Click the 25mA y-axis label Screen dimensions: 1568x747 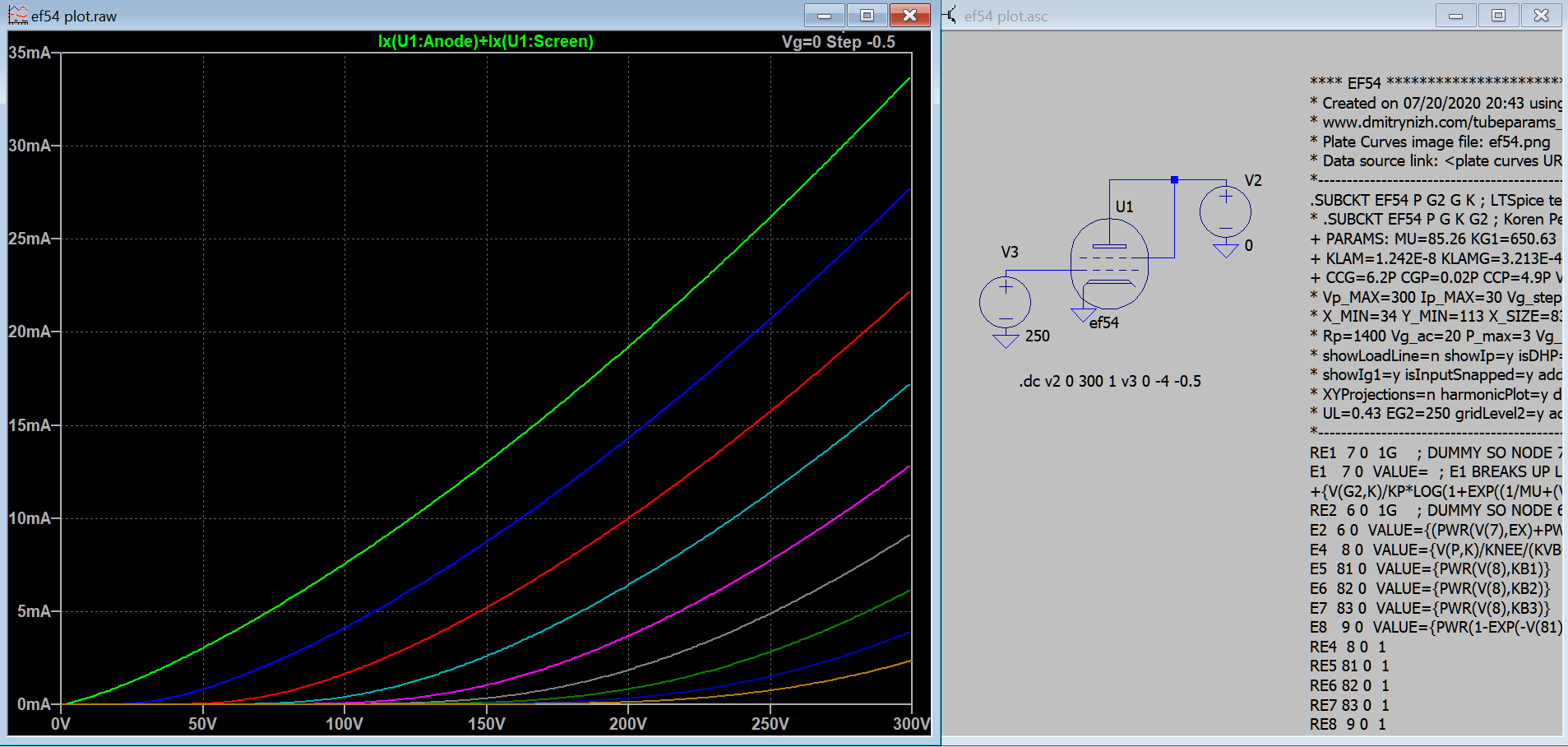tap(30, 239)
